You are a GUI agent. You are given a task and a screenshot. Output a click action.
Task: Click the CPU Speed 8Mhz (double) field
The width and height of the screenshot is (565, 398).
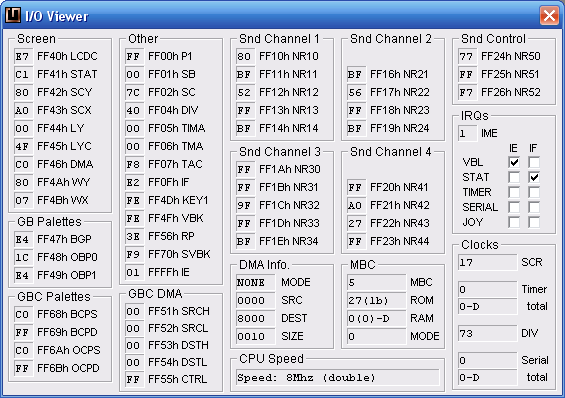tap(338, 378)
